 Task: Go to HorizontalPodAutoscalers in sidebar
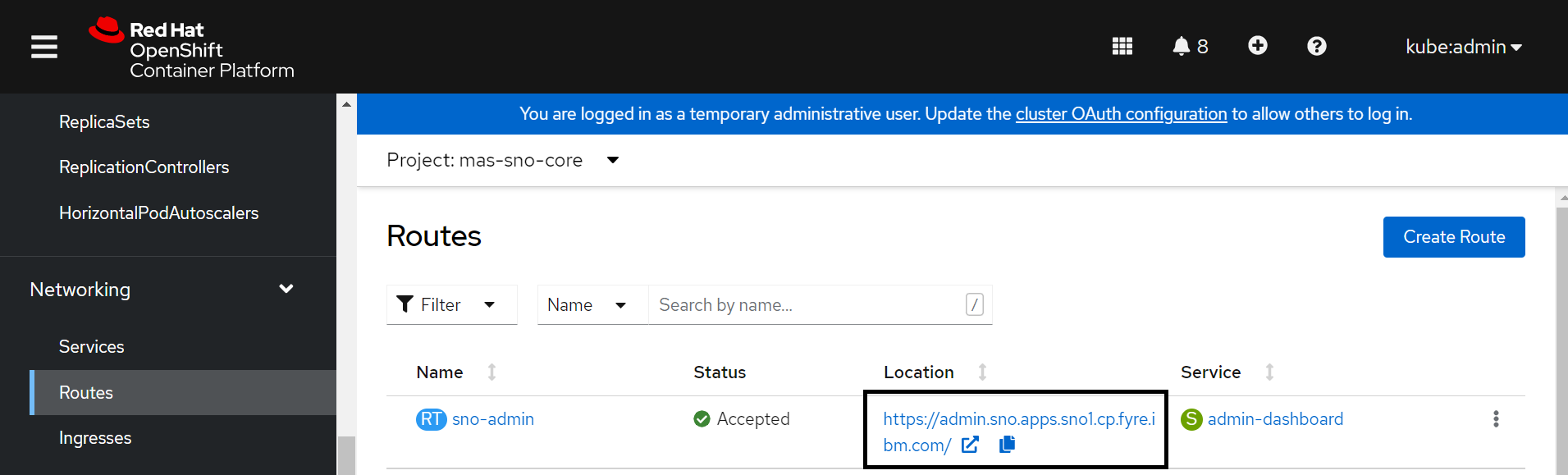[x=159, y=213]
